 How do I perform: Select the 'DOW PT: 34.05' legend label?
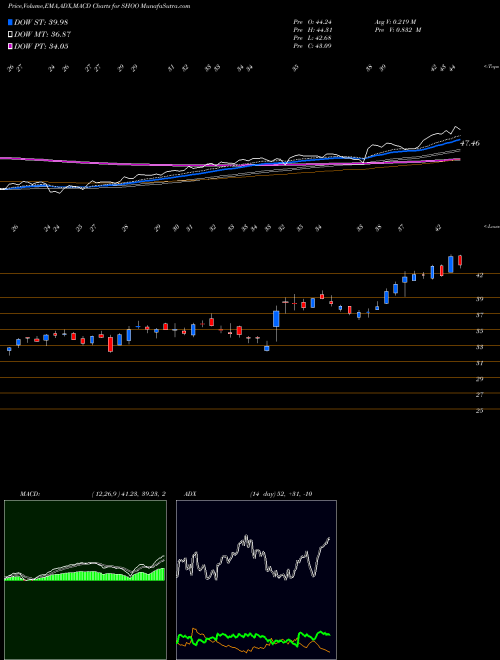[x=41, y=46]
